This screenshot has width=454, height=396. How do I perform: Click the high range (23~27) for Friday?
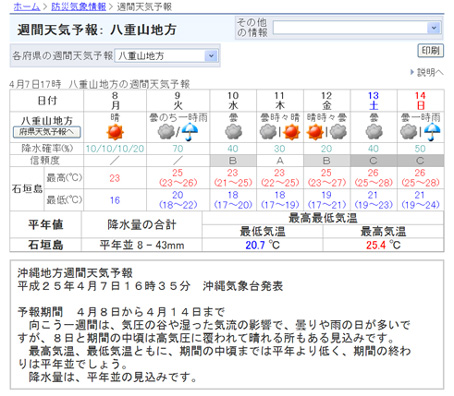point(326,183)
